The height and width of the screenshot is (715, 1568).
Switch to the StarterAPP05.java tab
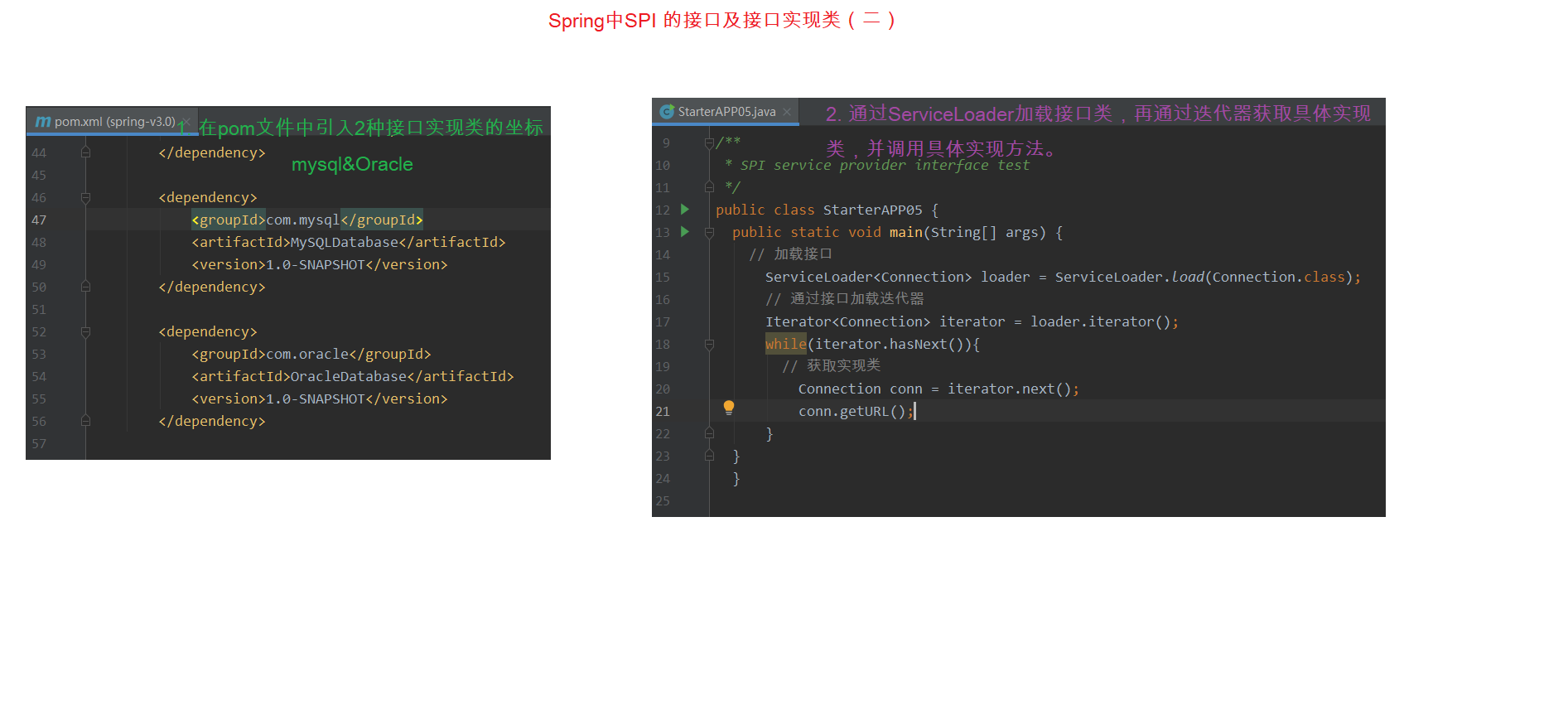(x=726, y=112)
